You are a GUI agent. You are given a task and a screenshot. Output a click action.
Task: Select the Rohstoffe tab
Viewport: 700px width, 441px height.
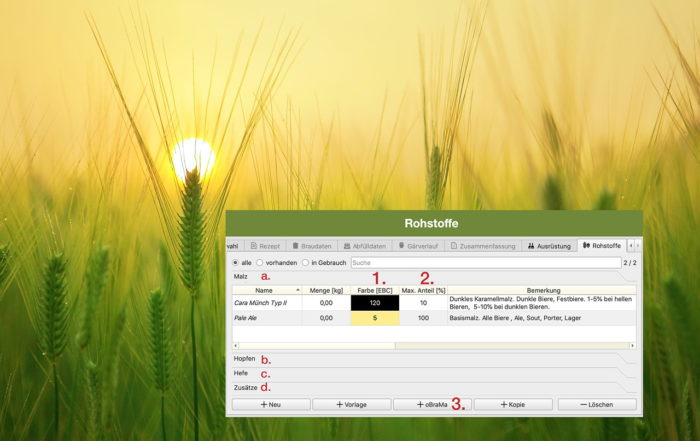pos(601,245)
